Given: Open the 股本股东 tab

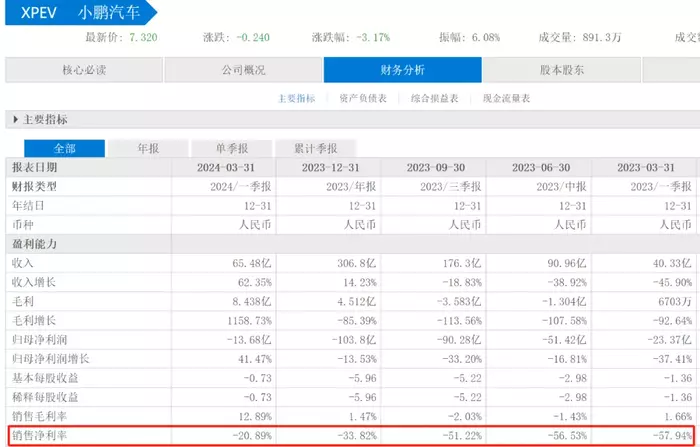Looking at the screenshot, I should [561, 71].
